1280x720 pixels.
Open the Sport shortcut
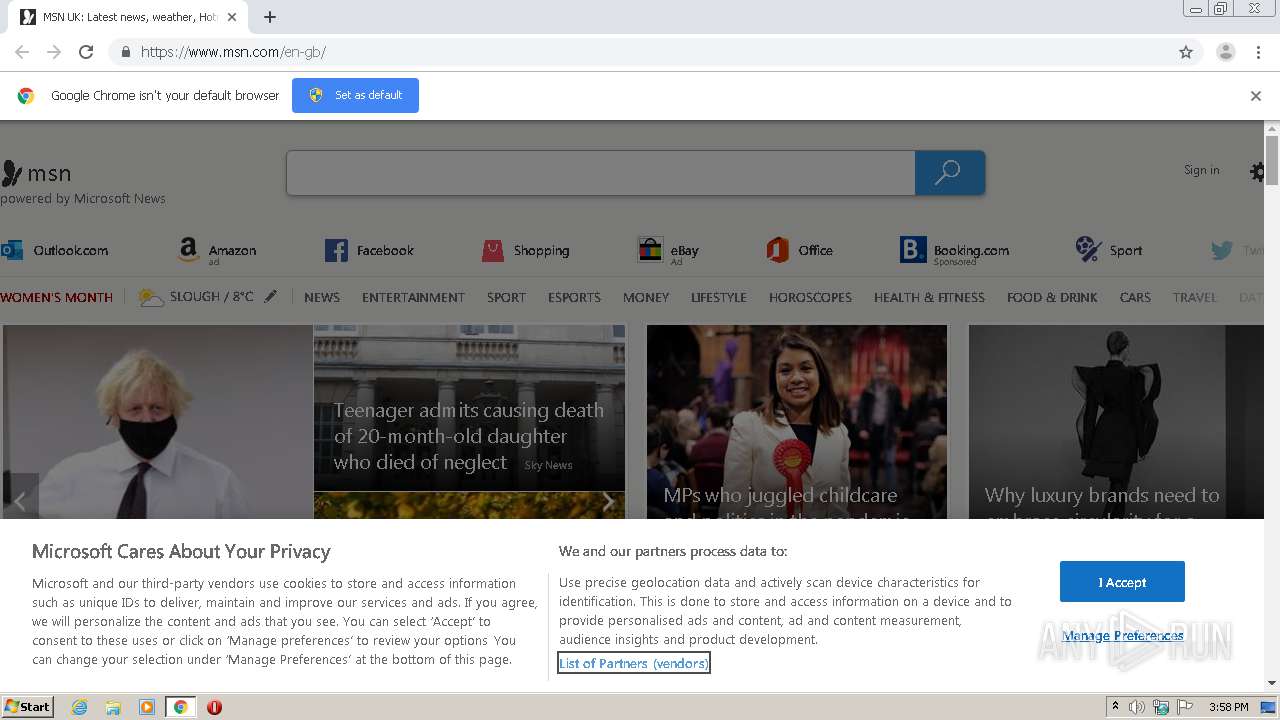pos(1108,250)
